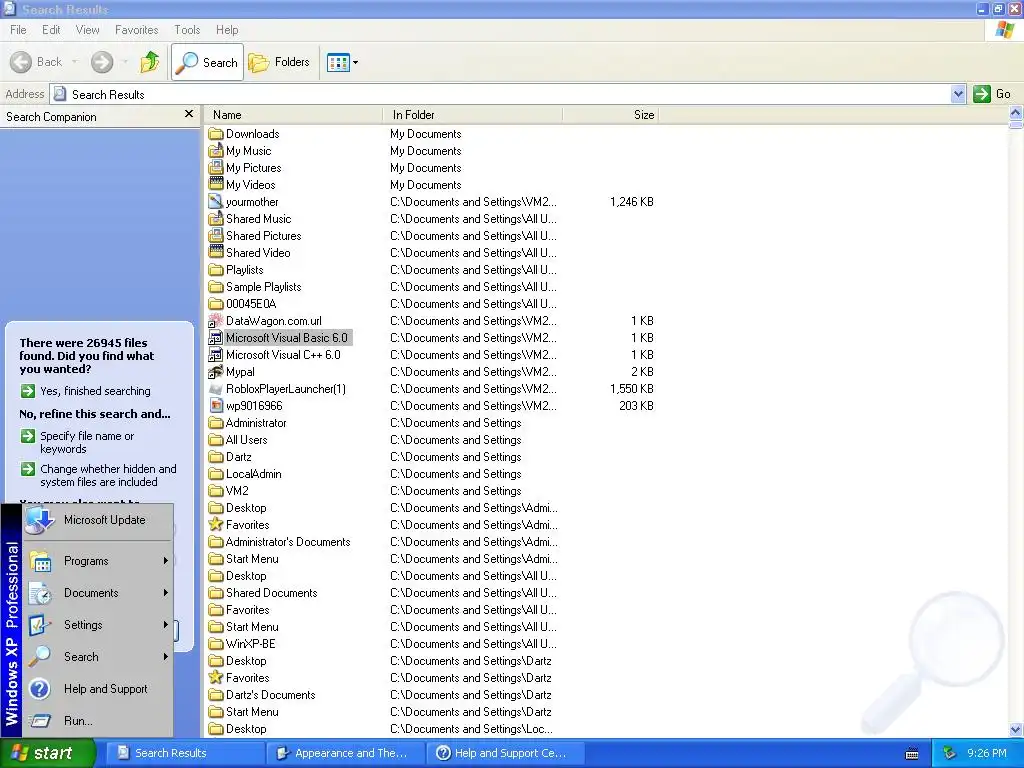This screenshot has width=1024, height=768.
Task: Expand Documents submenu in Start menu
Action: tap(98, 593)
